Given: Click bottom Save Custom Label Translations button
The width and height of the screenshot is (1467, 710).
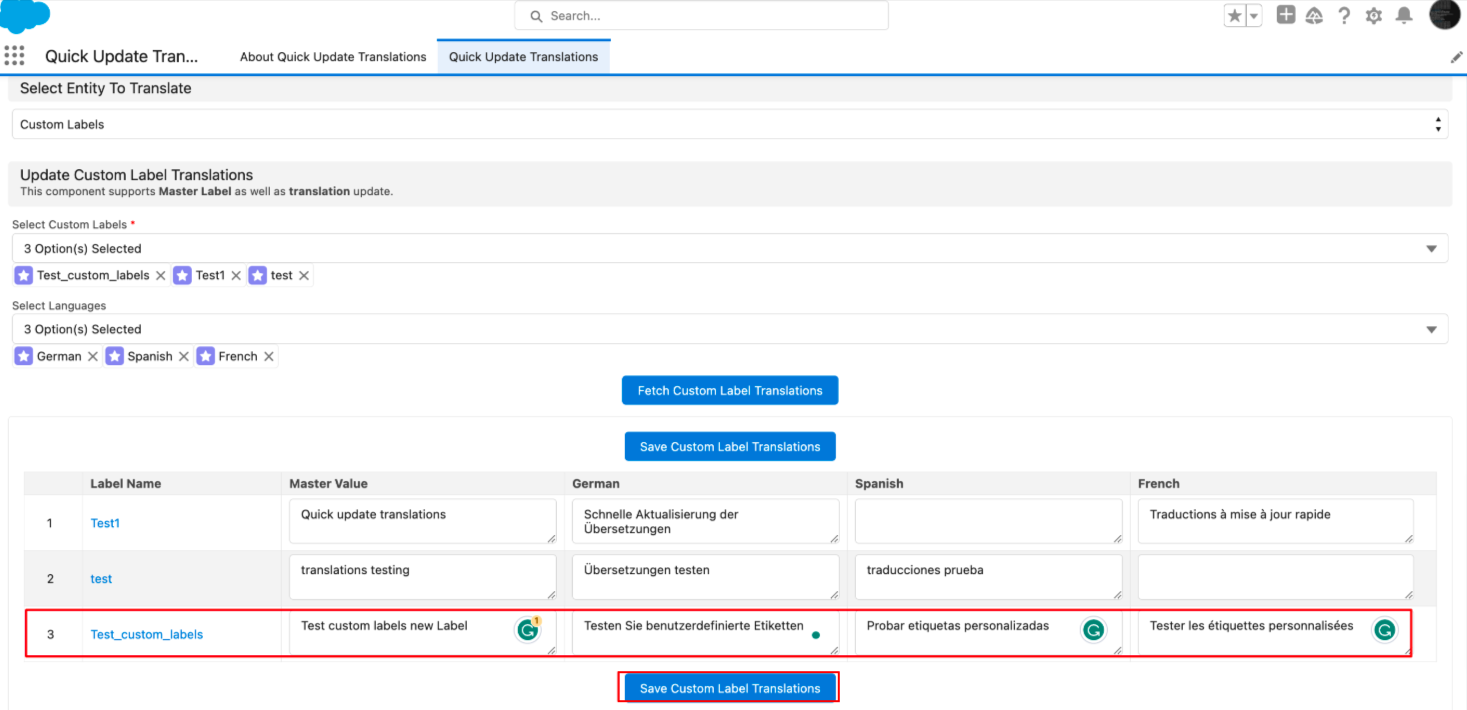Looking at the screenshot, I should (x=730, y=688).
